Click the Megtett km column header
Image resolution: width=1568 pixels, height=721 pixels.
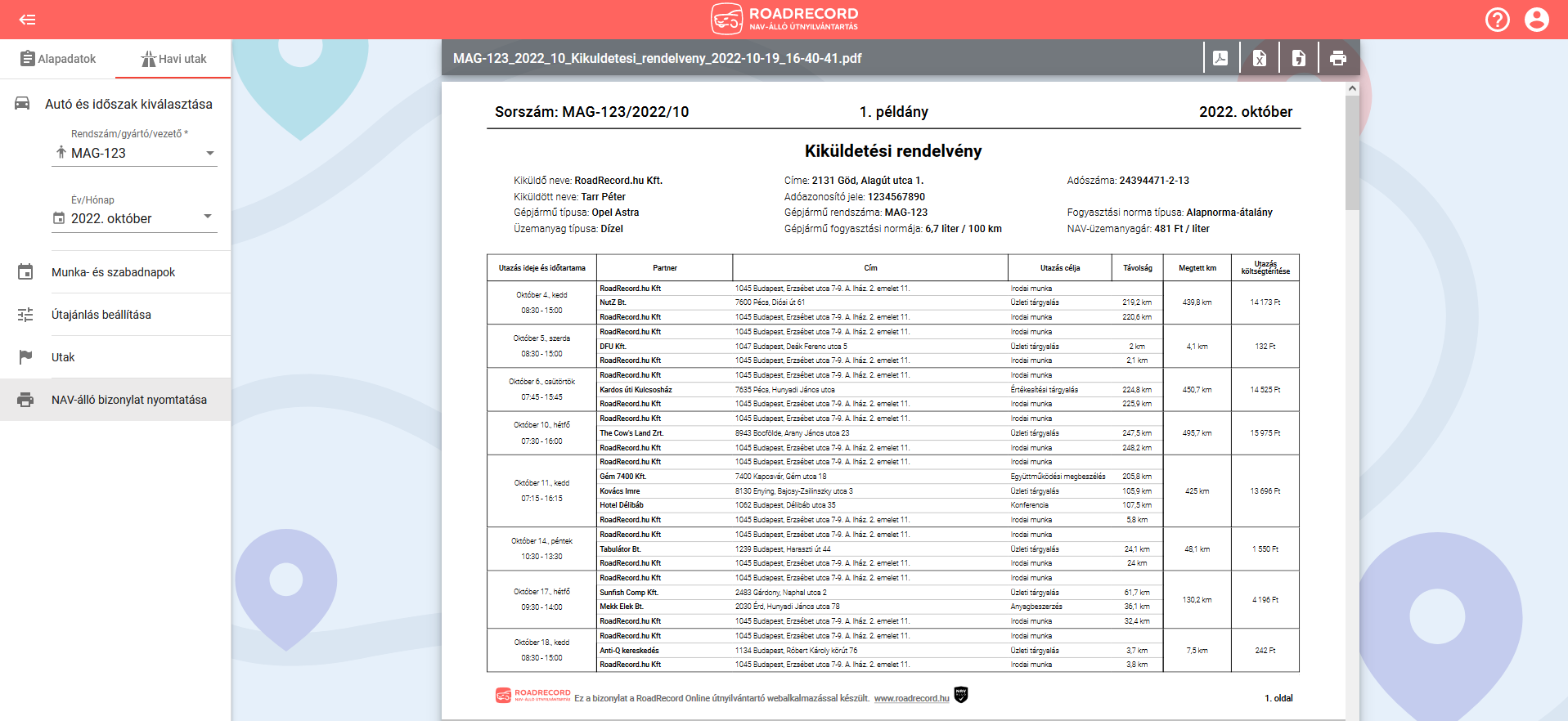click(1197, 268)
